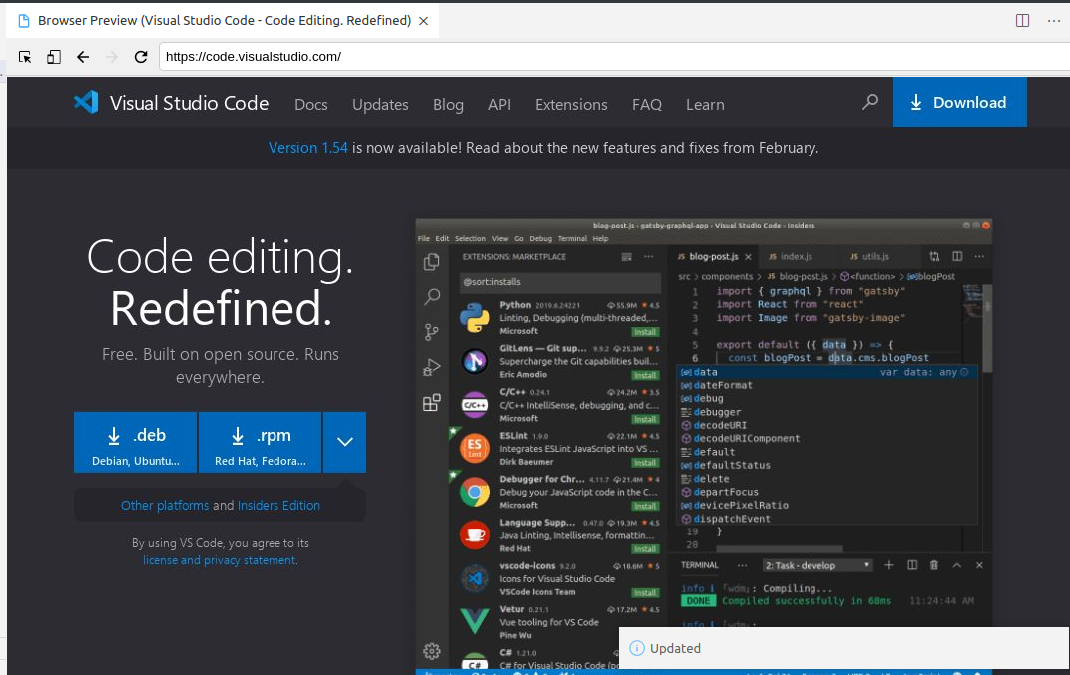Click the Visual Studio Code logo in the header
The height and width of the screenshot is (675, 1070).
(x=84, y=102)
